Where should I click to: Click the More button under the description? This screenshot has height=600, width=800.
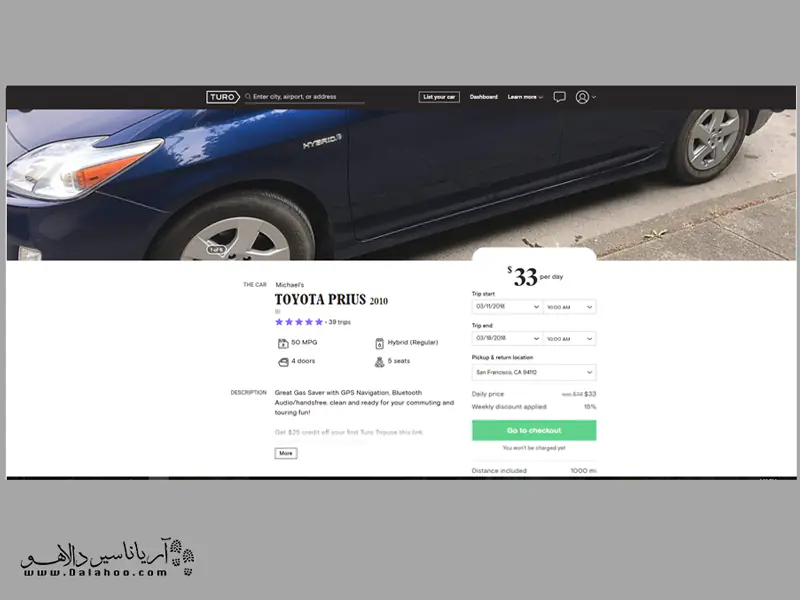coord(286,453)
